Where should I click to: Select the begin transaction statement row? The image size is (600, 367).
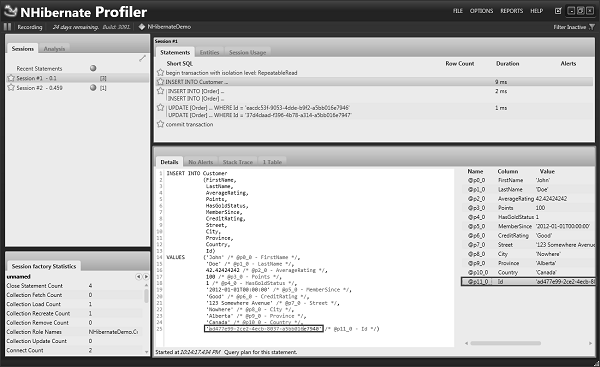point(374,72)
